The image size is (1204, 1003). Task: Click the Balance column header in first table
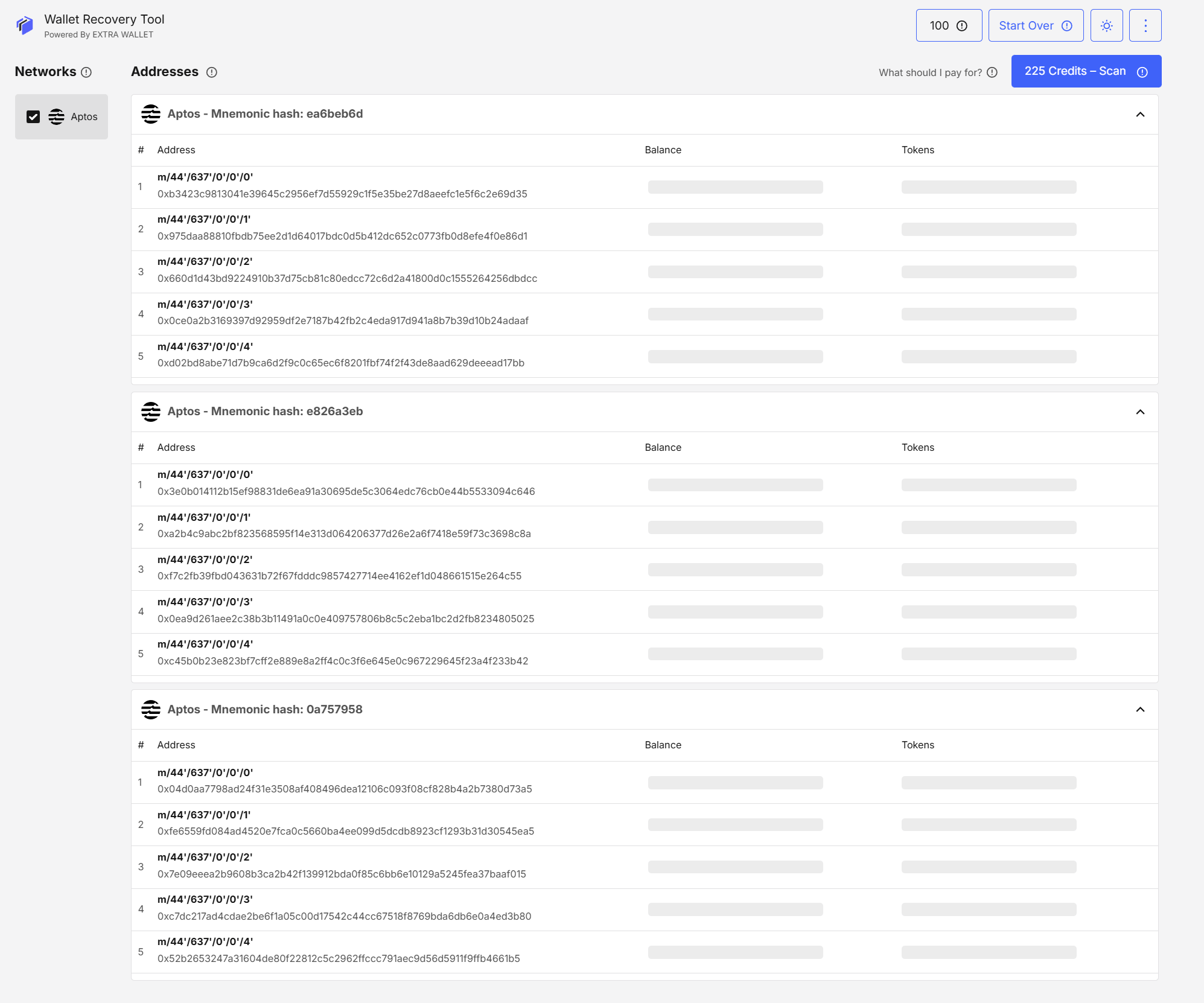[663, 150]
